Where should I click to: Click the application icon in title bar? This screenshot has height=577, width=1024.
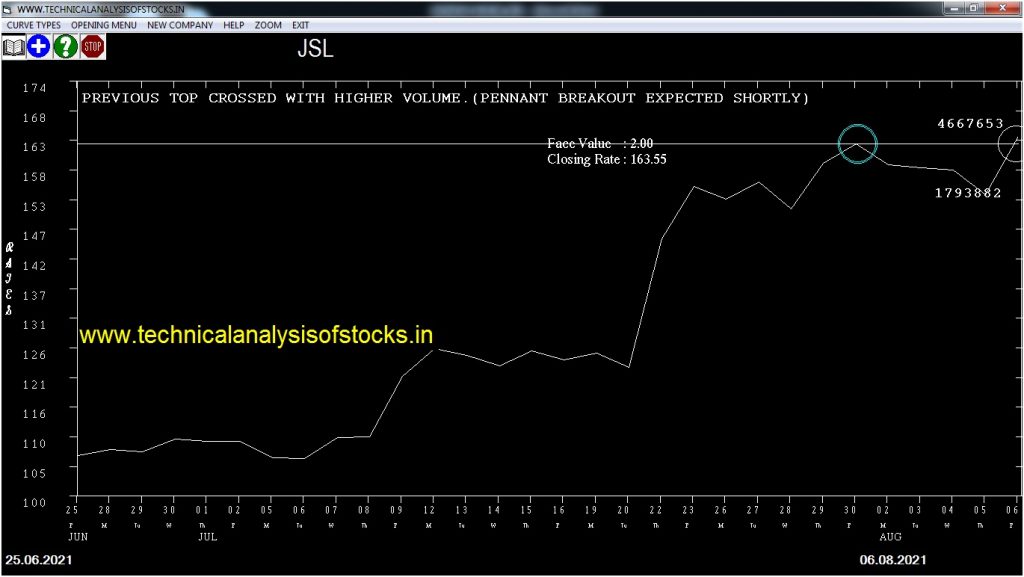pyautogui.click(x=8, y=8)
